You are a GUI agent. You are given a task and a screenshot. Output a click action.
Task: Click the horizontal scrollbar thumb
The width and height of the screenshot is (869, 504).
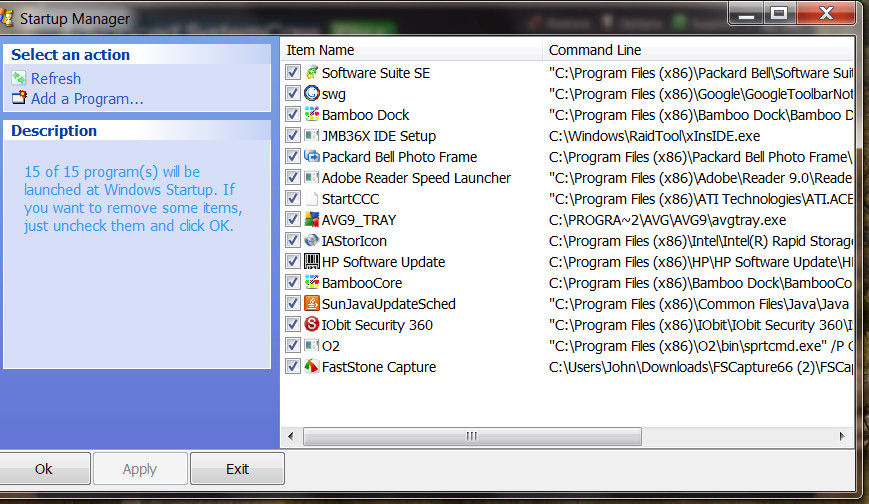pyautogui.click(x=472, y=436)
